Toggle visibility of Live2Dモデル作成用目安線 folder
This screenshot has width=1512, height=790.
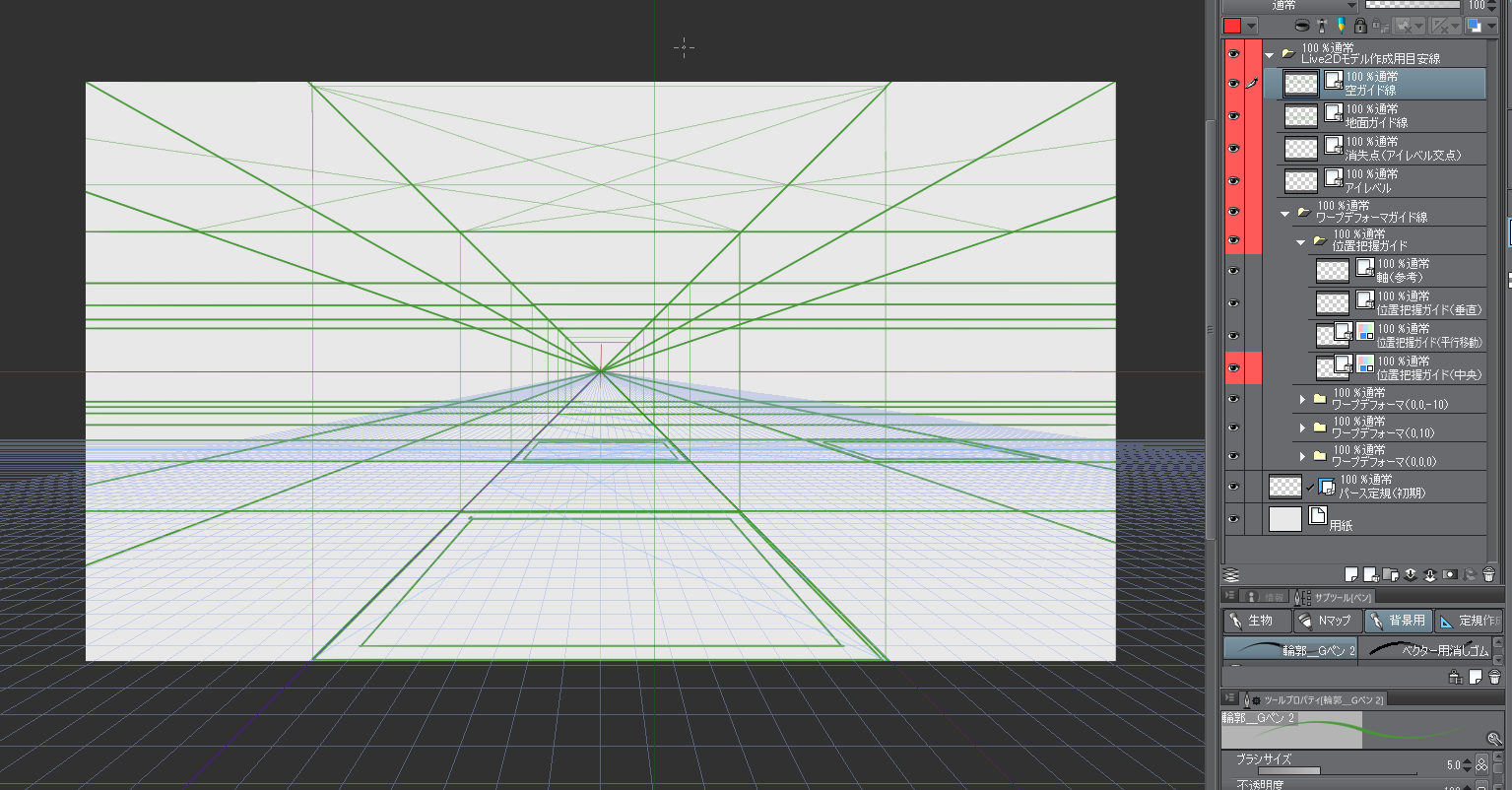(x=1233, y=54)
